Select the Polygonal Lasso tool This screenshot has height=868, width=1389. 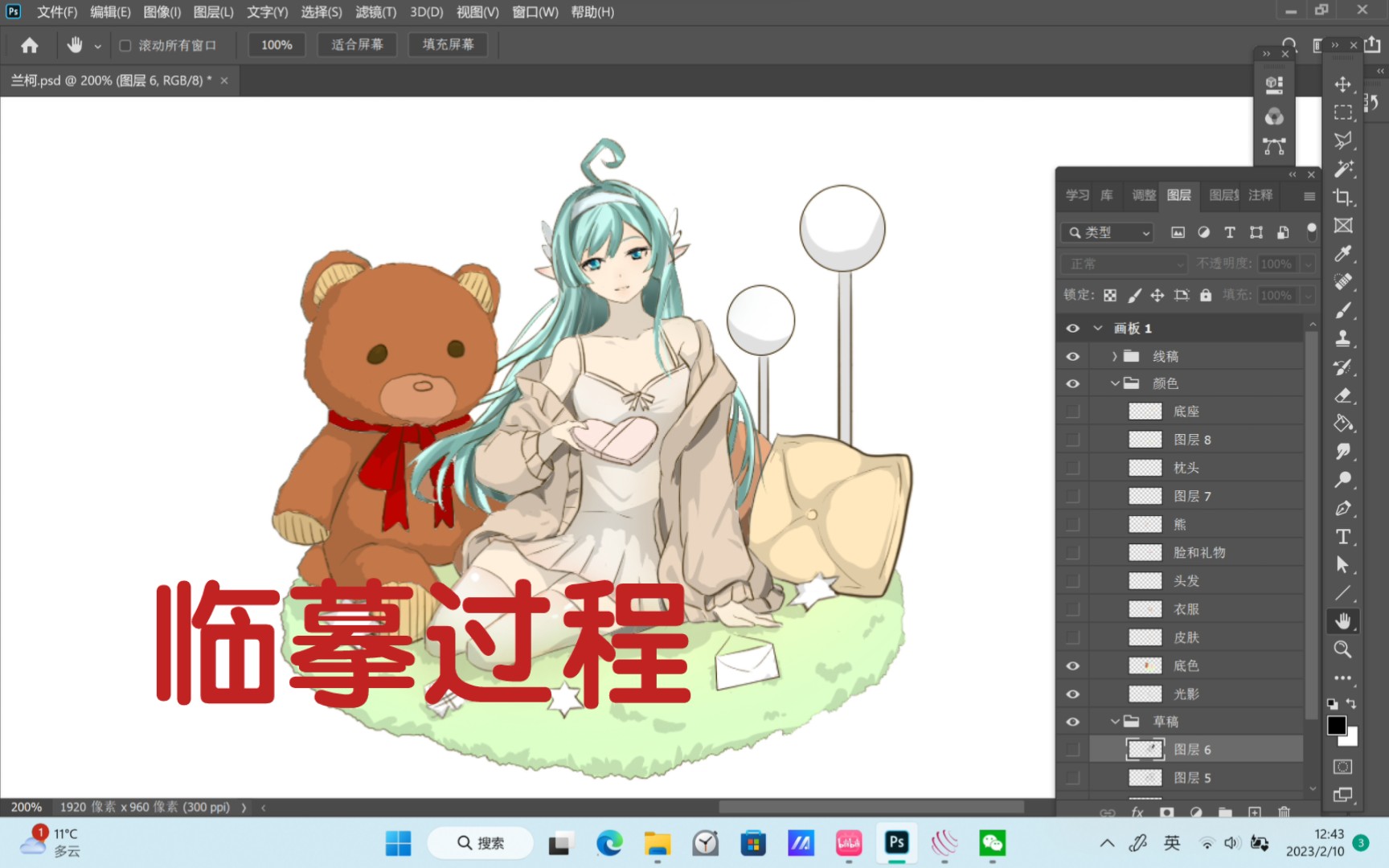(1342, 141)
